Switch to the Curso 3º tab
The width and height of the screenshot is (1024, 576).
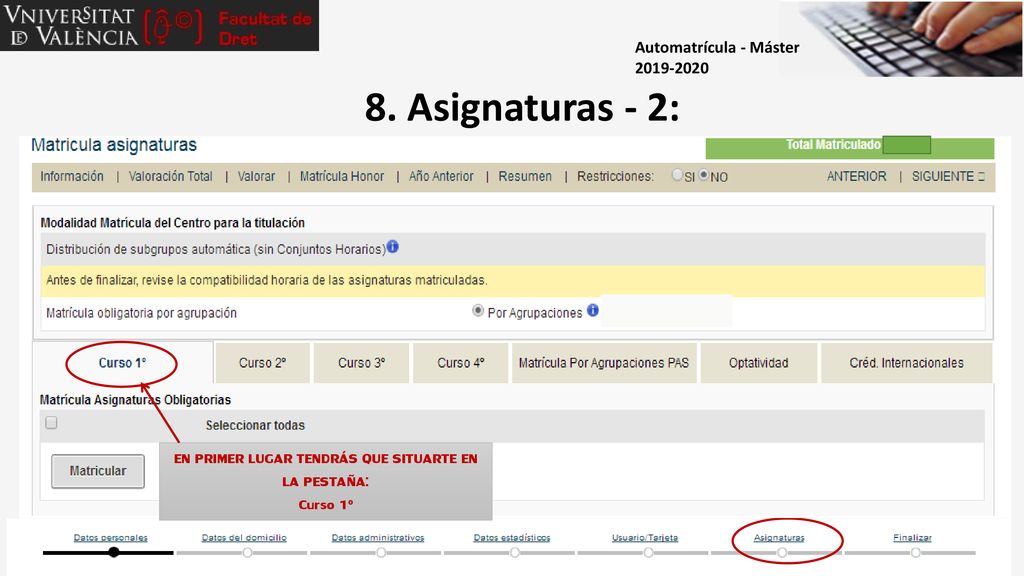361,363
